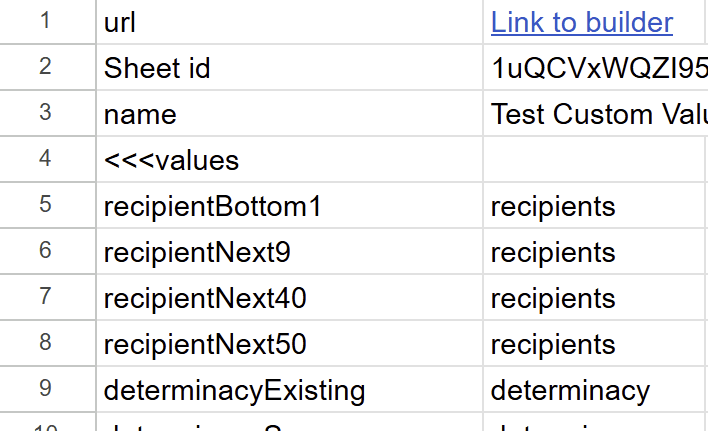Select row 3 header

tap(47, 113)
